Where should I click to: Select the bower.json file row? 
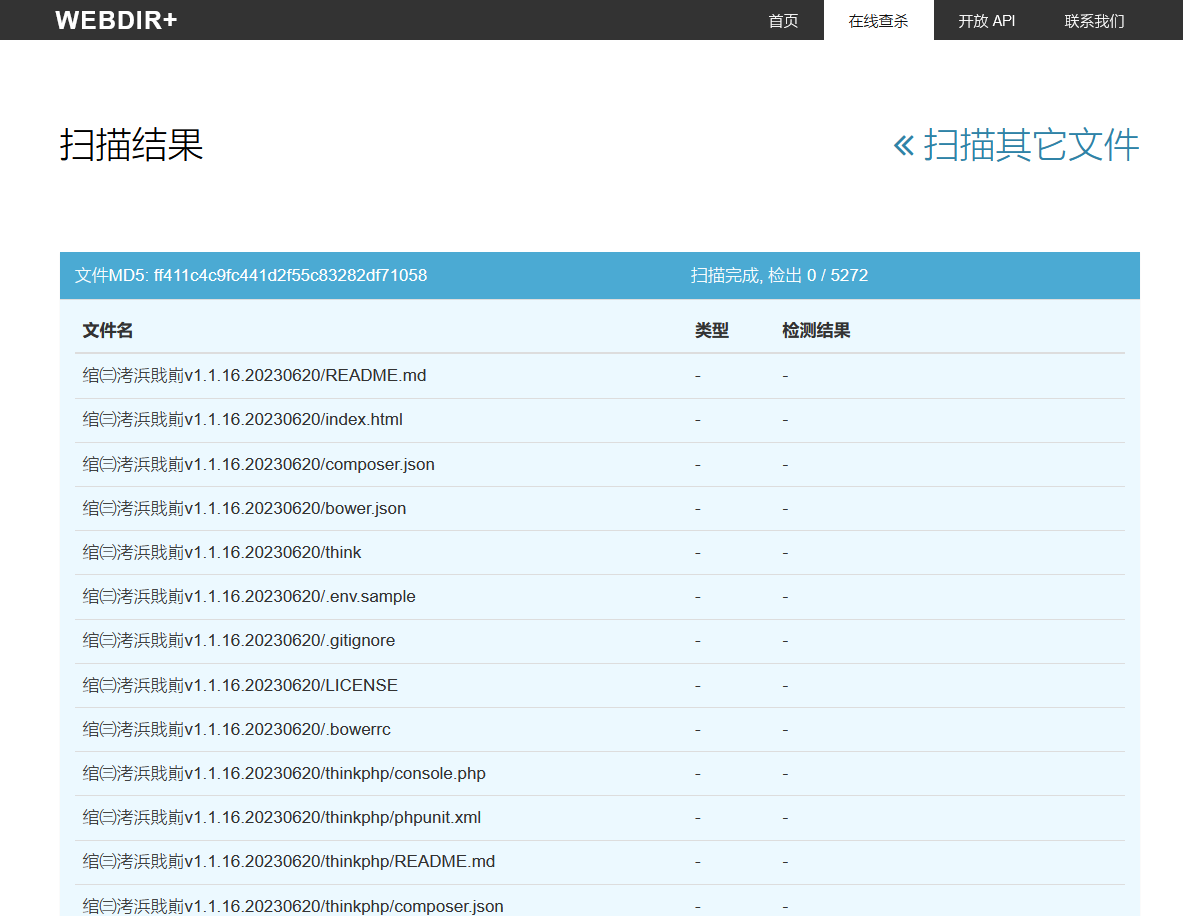click(x=244, y=508)
